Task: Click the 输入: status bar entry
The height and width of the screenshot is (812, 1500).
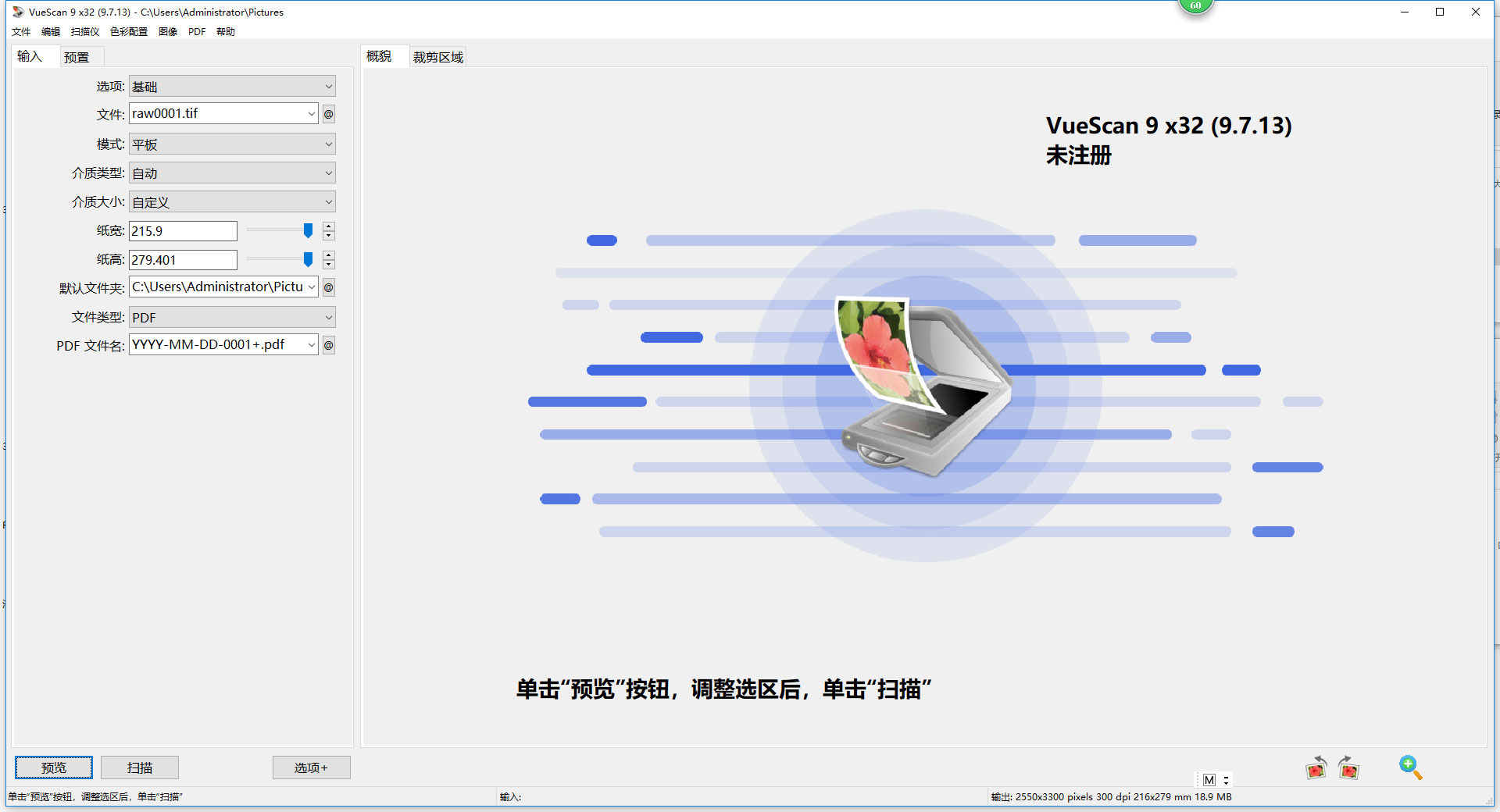Action: [x=511, y=797]
